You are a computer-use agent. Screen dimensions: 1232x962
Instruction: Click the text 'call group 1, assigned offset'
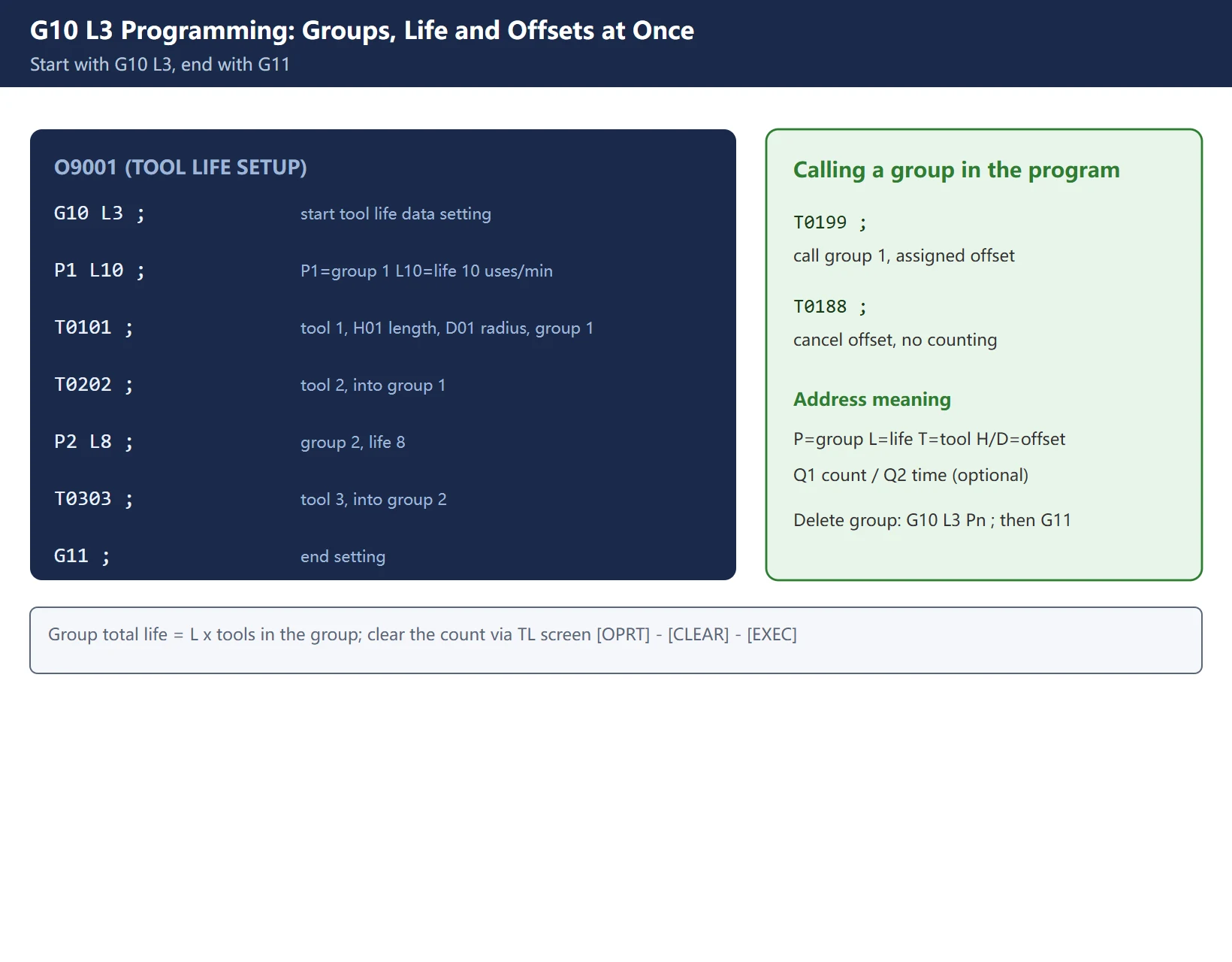point(904,256)
